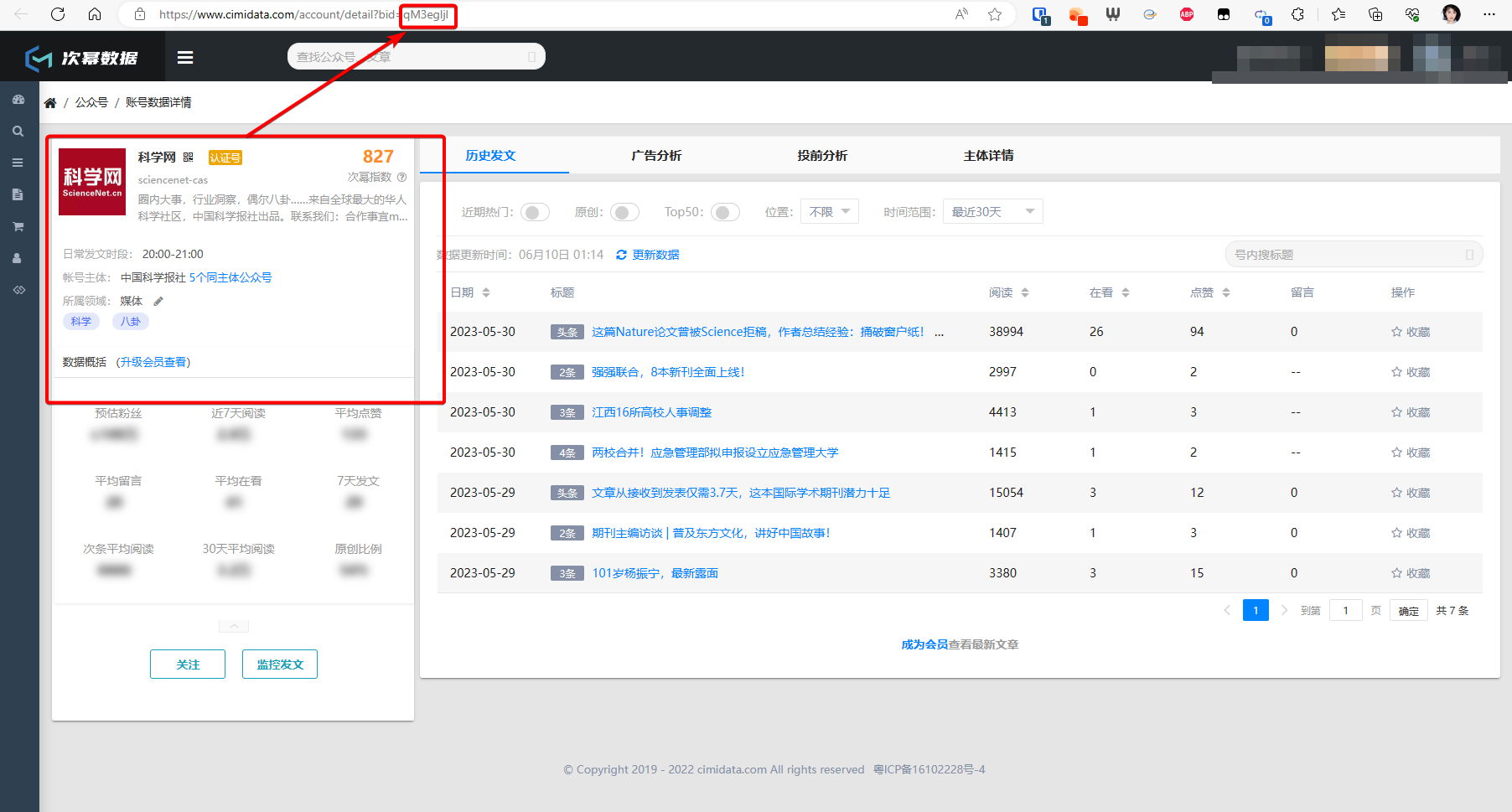Click the shopping cart icon in sidebar

coord(18,226)
